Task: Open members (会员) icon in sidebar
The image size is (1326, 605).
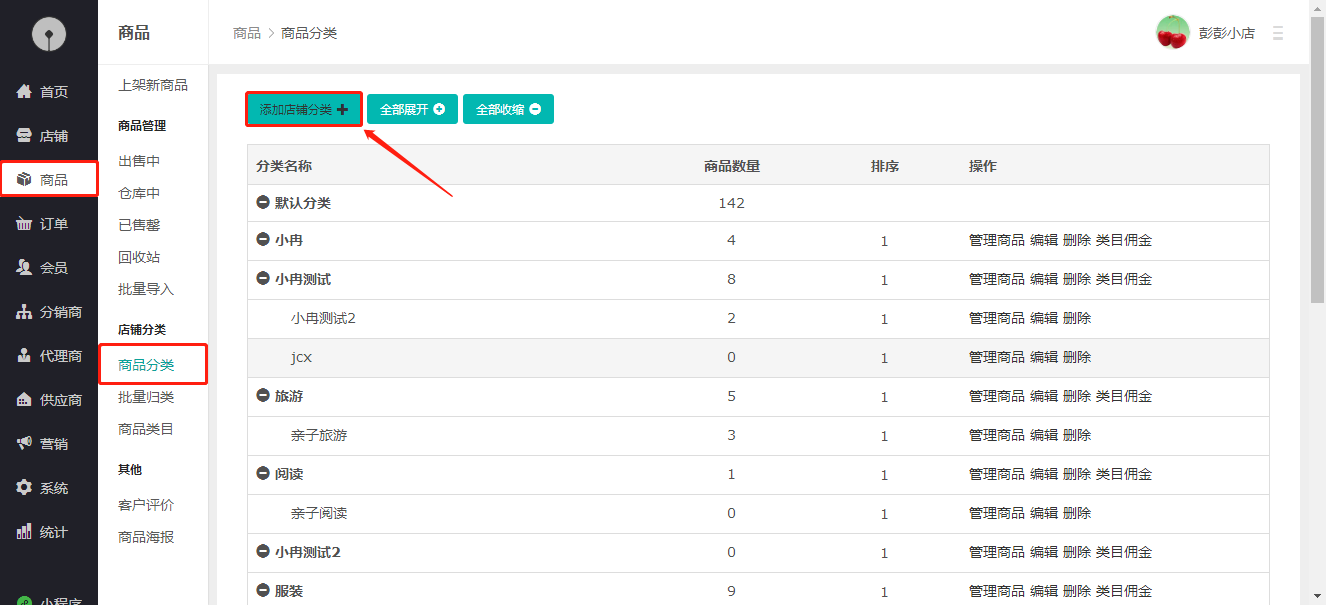Action: point(25,268)
